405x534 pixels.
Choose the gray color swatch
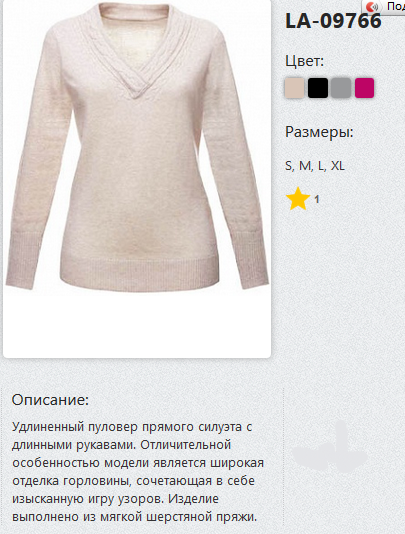(x=341, y=88)
